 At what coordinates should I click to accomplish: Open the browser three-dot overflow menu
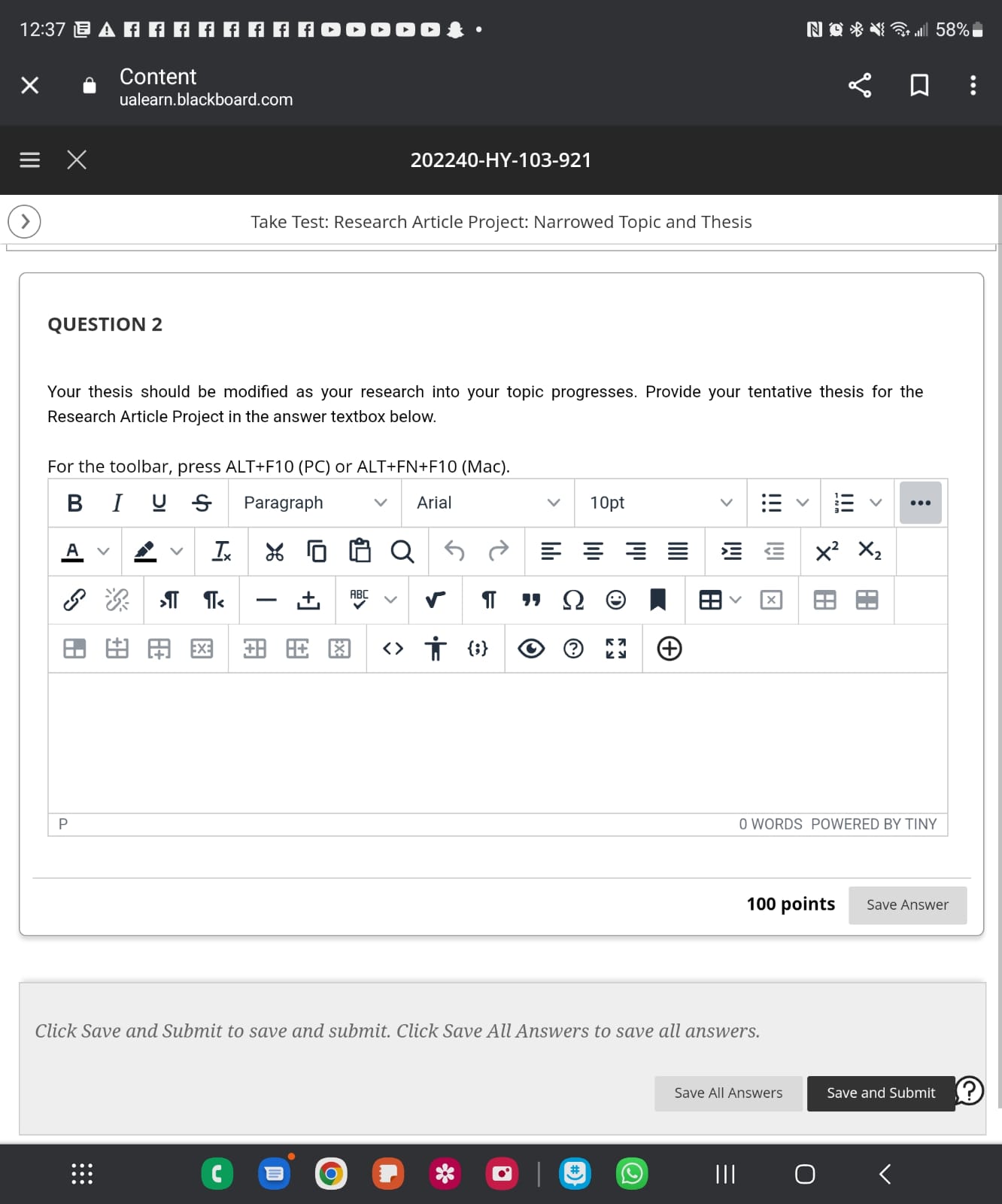click(x=973, y=85)
